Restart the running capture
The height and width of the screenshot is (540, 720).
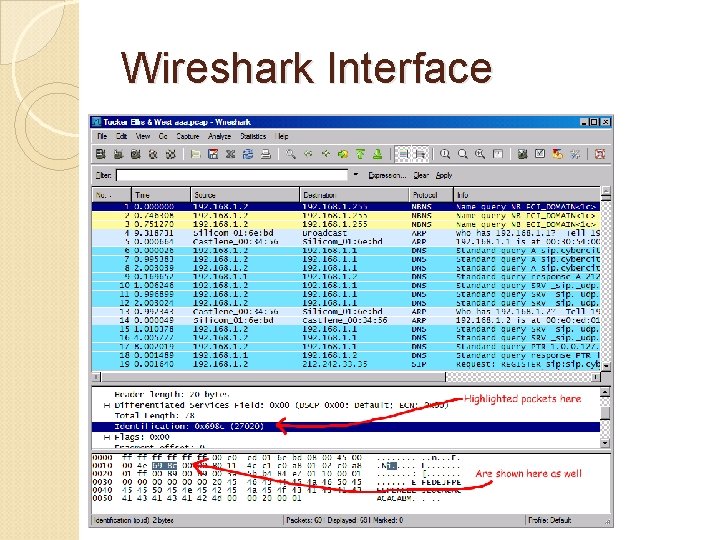170,154
